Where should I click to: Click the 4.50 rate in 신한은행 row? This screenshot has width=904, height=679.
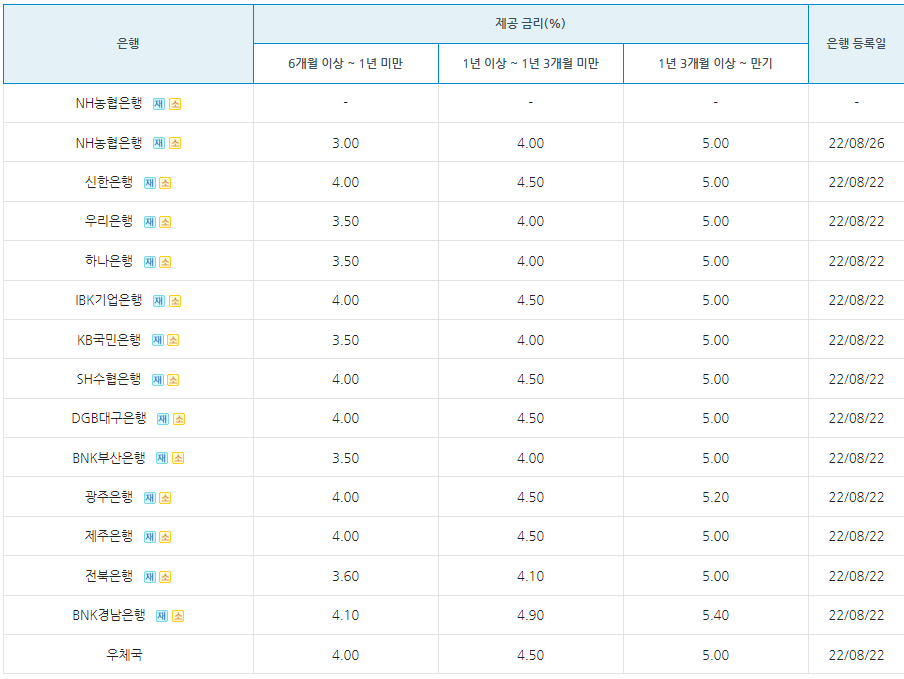[530, 183]
